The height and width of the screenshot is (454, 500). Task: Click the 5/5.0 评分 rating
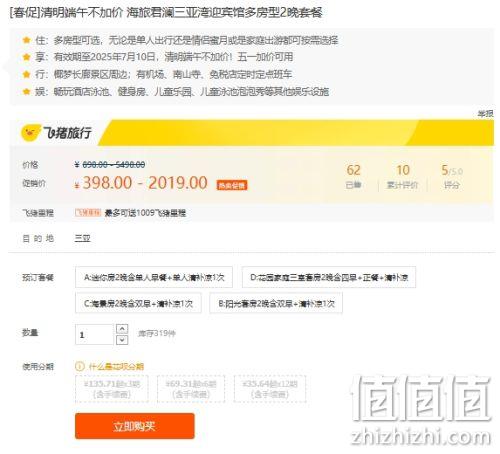(452, 177)
